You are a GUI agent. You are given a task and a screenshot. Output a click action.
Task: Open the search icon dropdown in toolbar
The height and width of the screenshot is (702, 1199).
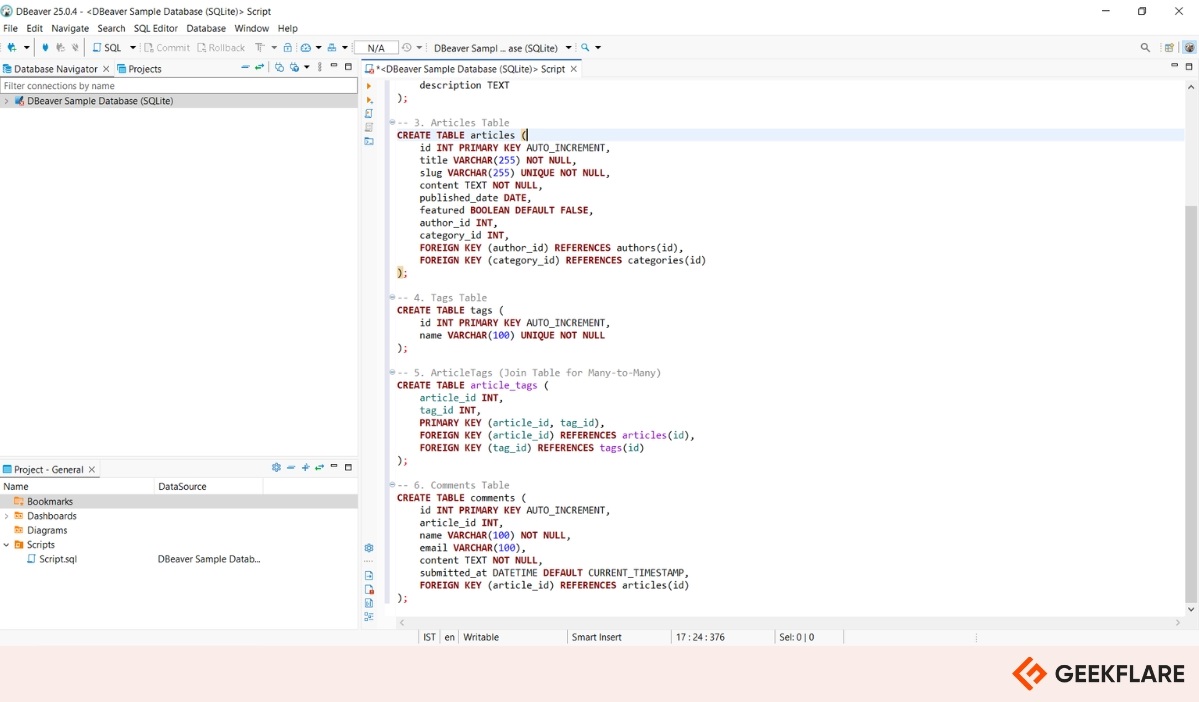[598, 47]
